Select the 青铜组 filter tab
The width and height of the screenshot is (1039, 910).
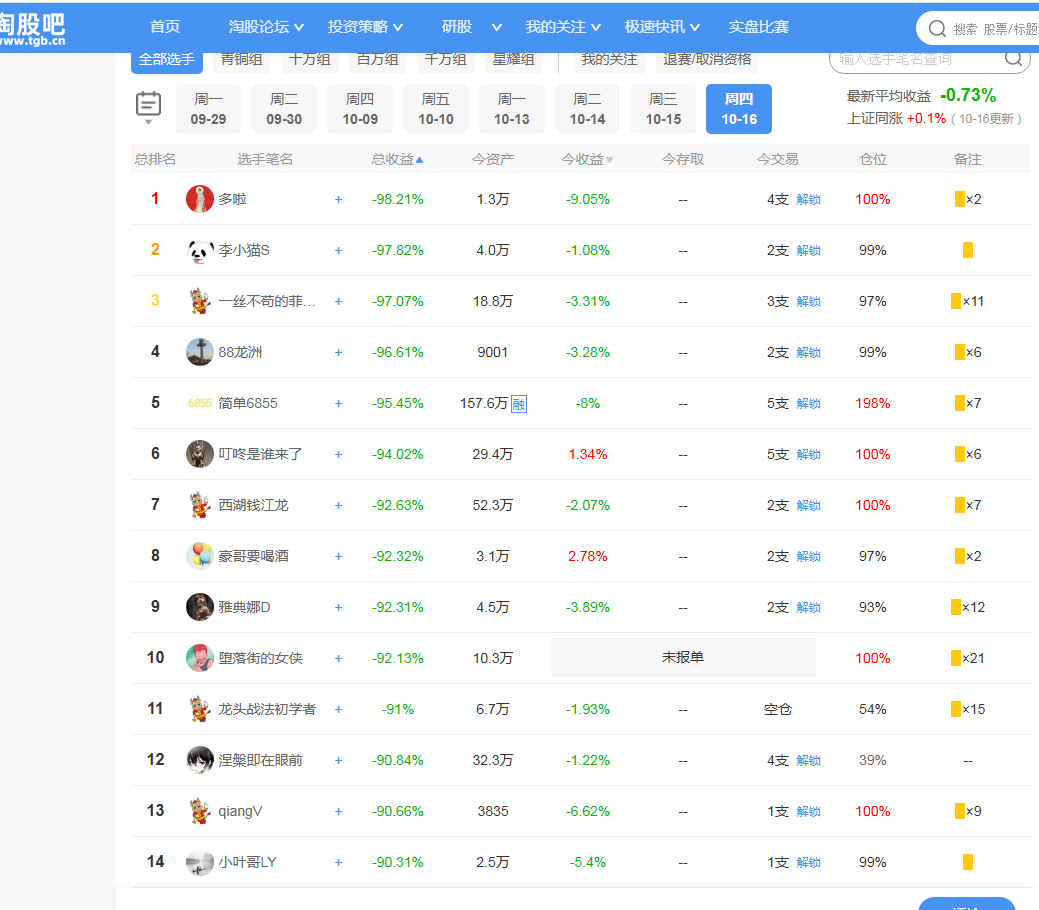click(241, 60)
